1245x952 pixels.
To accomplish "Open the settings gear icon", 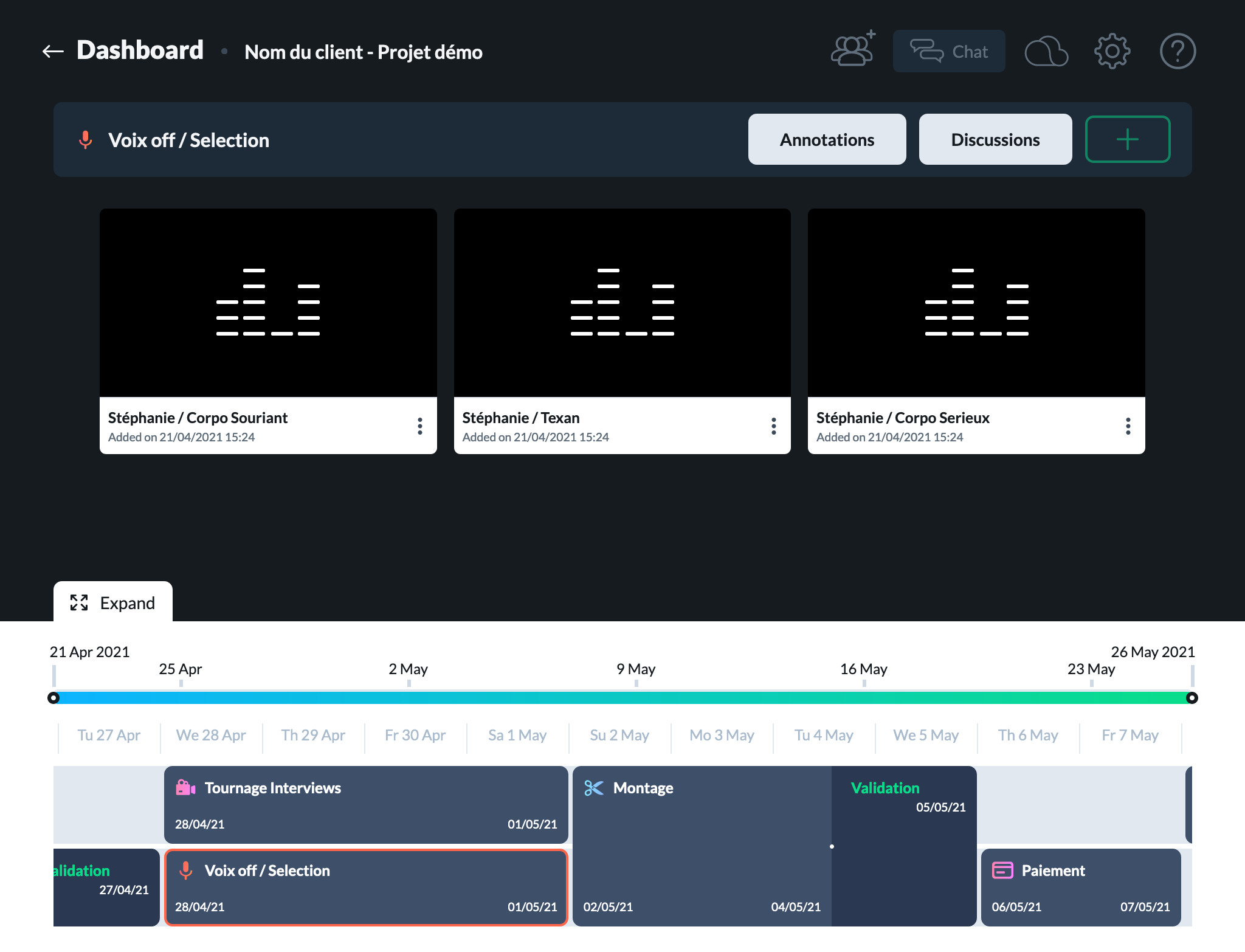I will (1112, 51).
